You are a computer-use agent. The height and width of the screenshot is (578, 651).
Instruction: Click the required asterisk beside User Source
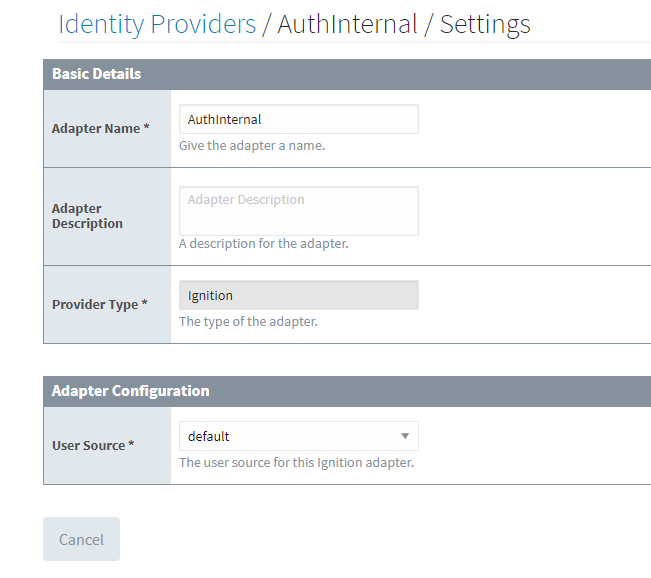(x=132, y=445)
